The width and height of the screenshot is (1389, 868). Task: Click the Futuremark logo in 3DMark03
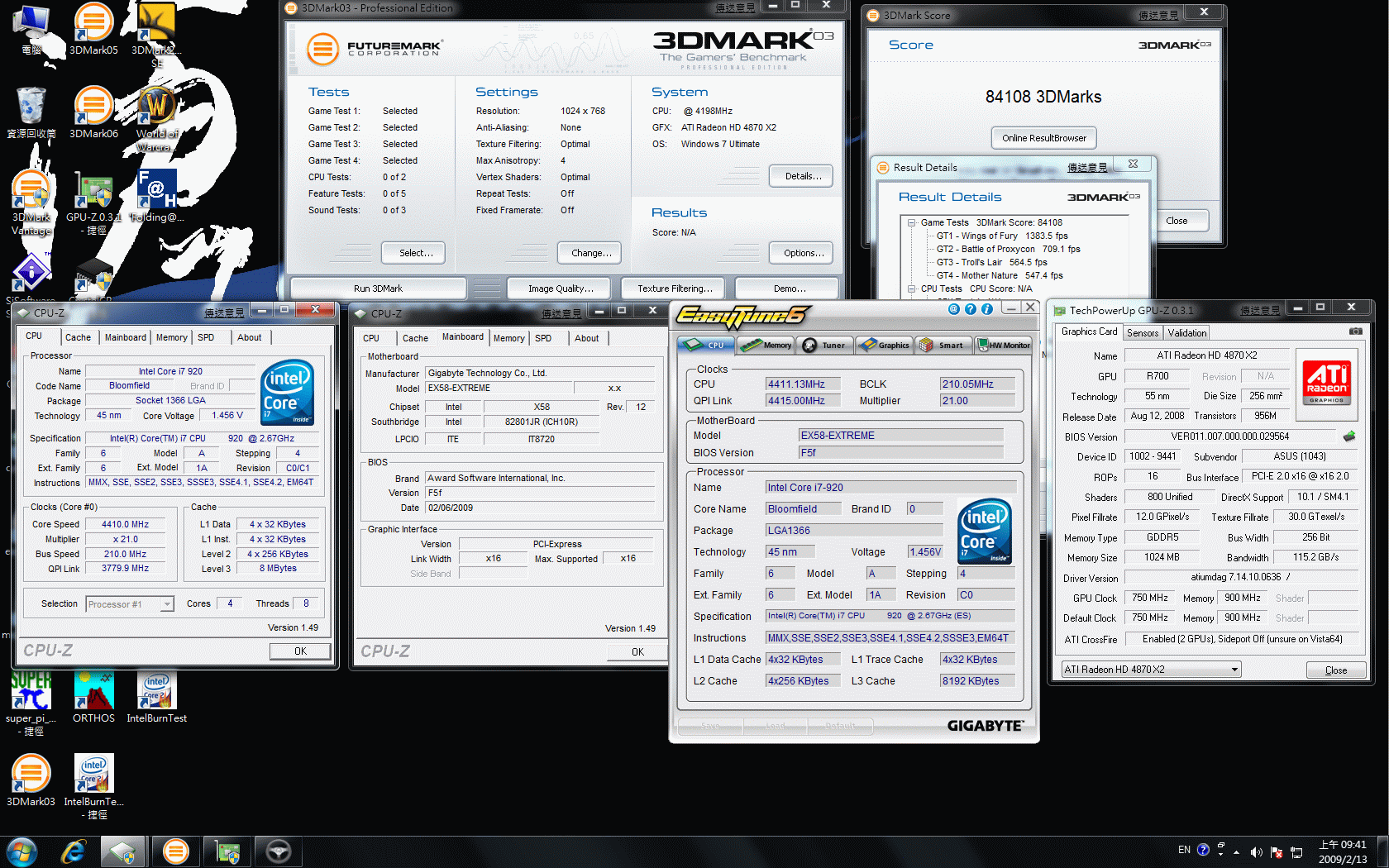point(375,49)
